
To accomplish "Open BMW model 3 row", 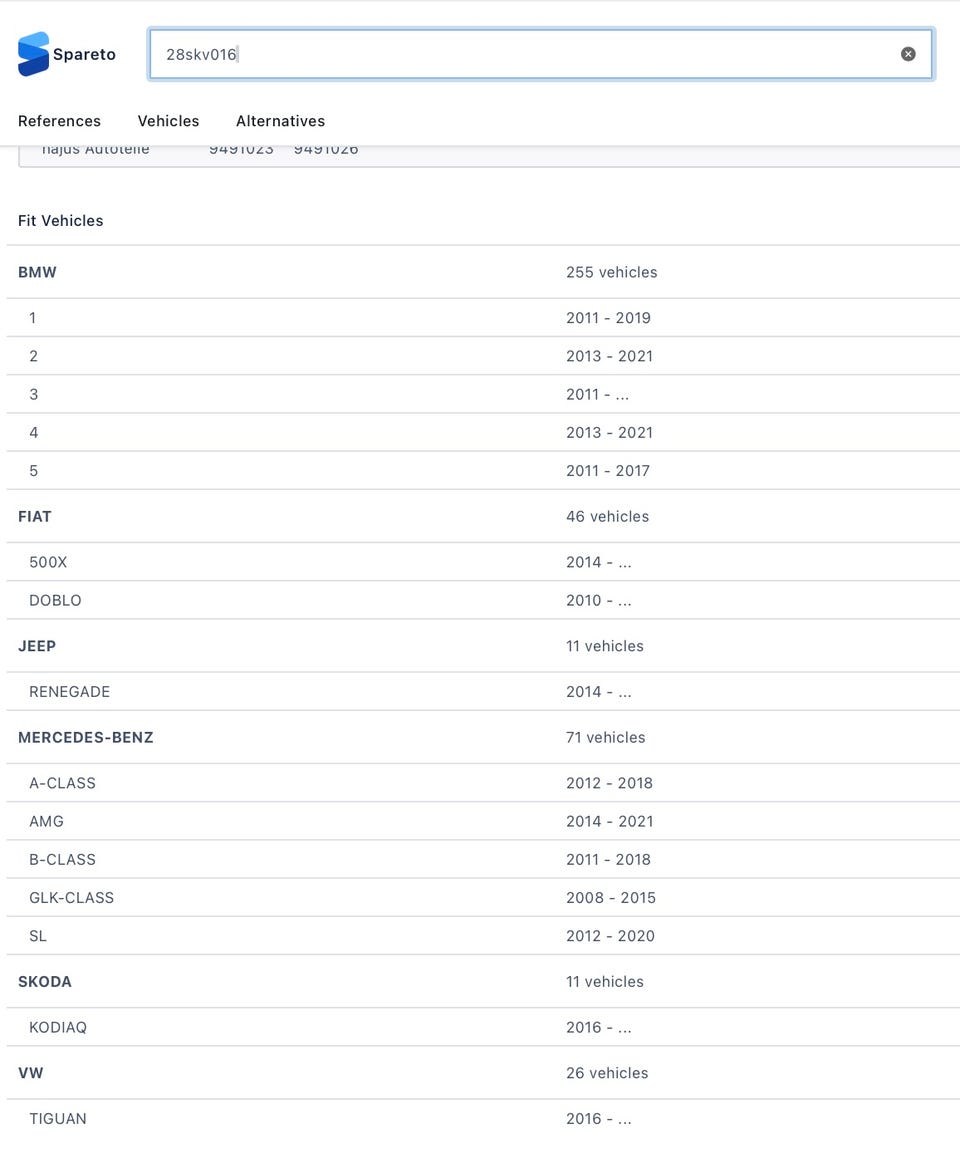I will tap(483, 394).
